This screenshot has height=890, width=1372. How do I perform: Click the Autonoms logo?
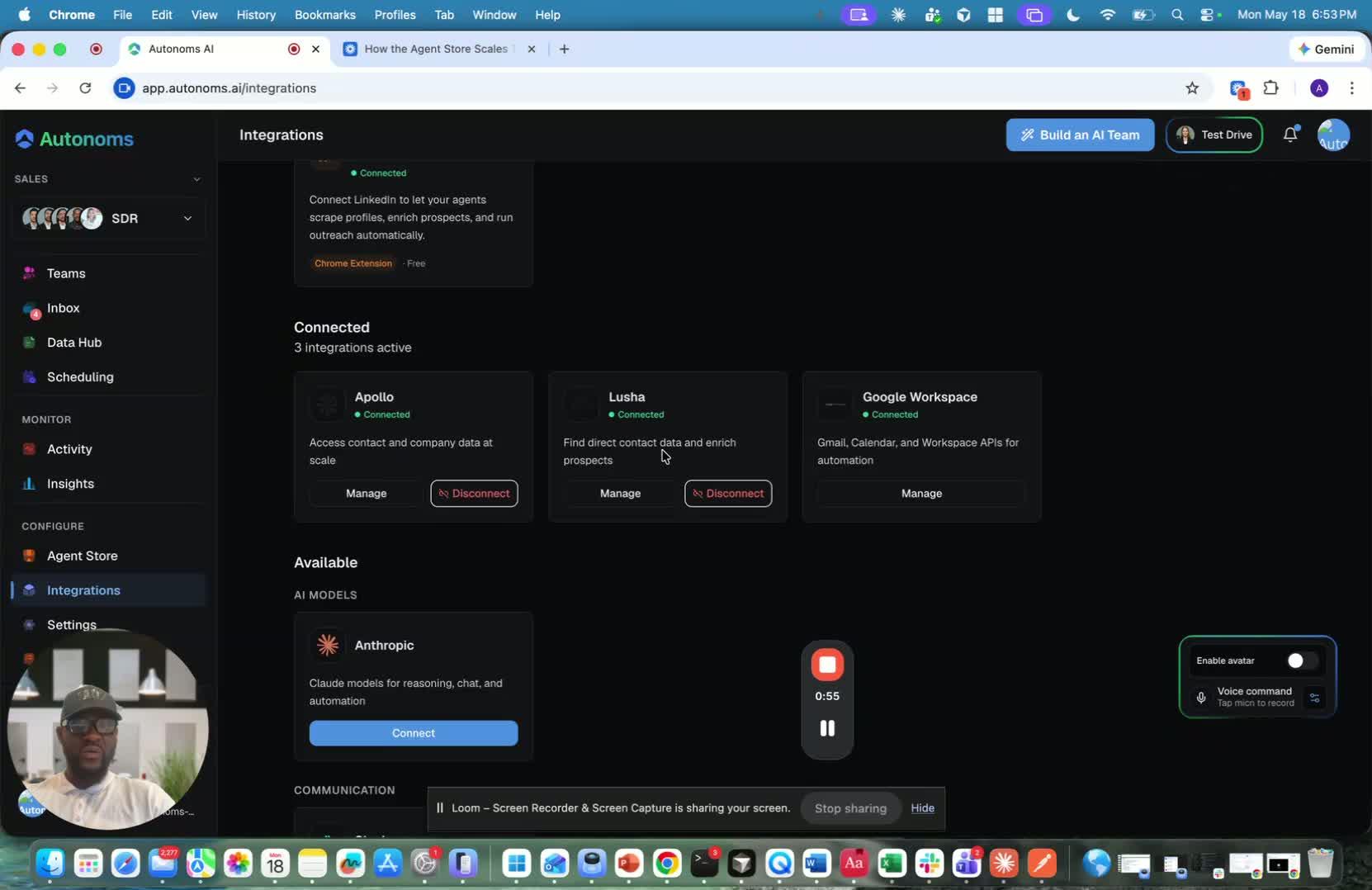[x=74, y=139]
